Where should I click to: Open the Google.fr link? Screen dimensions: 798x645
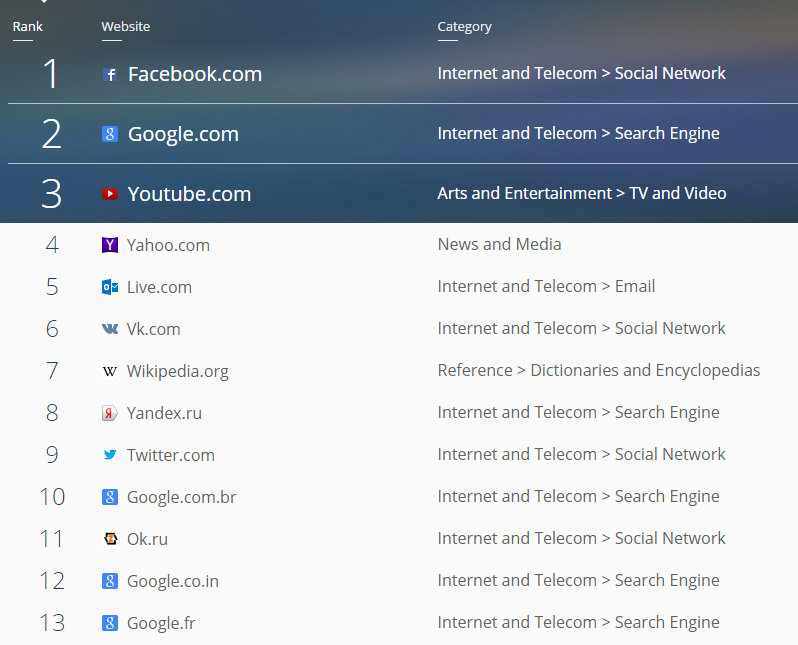tap(161, 623)
